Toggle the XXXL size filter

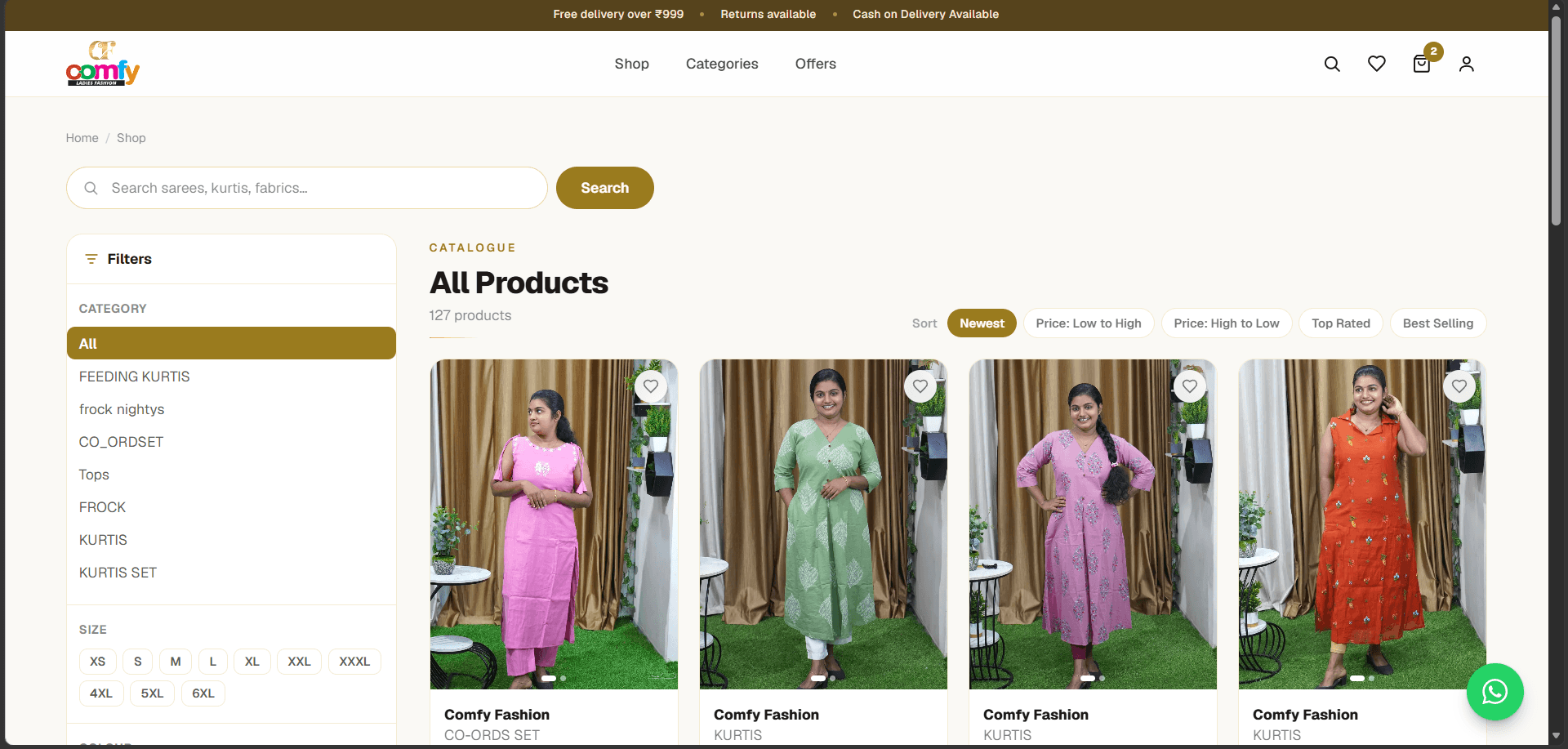(x=354, y=662)
